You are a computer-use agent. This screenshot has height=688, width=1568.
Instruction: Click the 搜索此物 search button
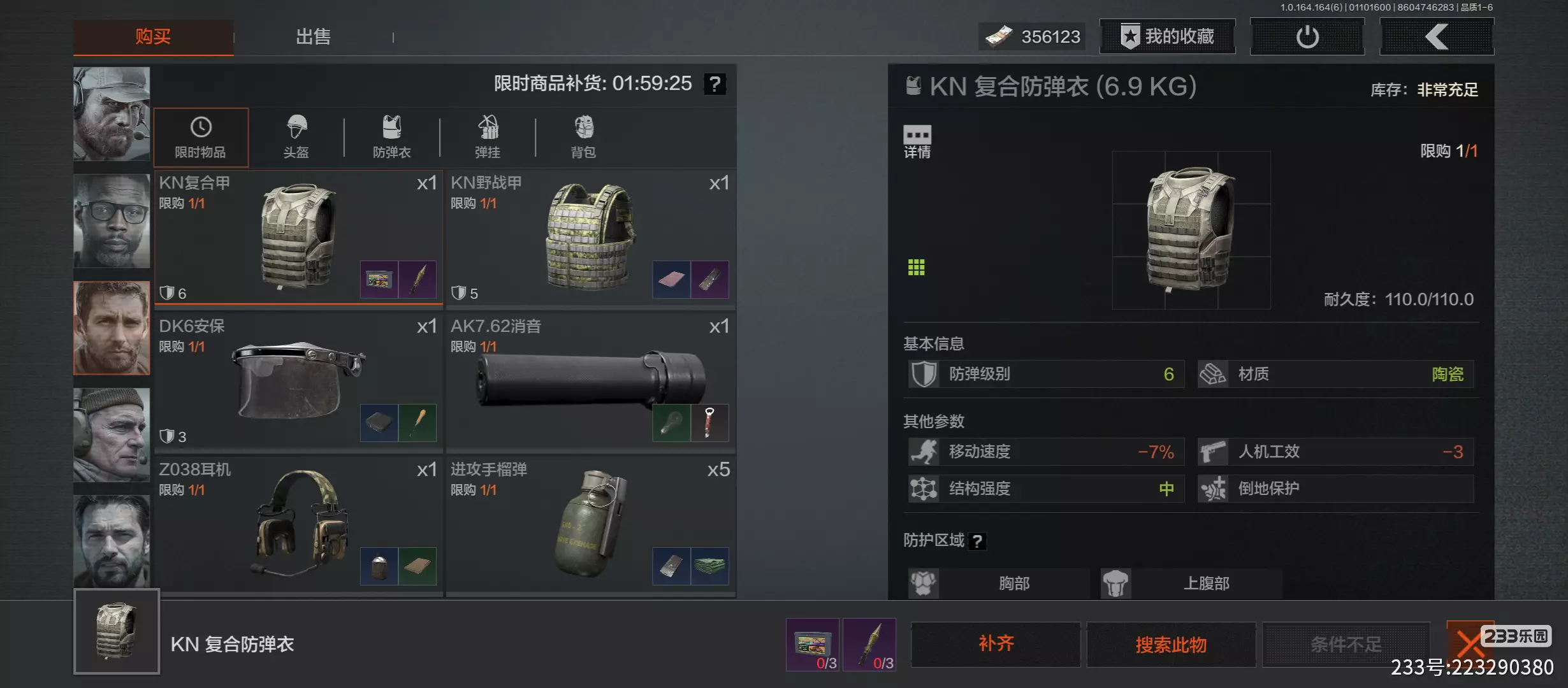pyautogui.click(x=1171, y=644)
